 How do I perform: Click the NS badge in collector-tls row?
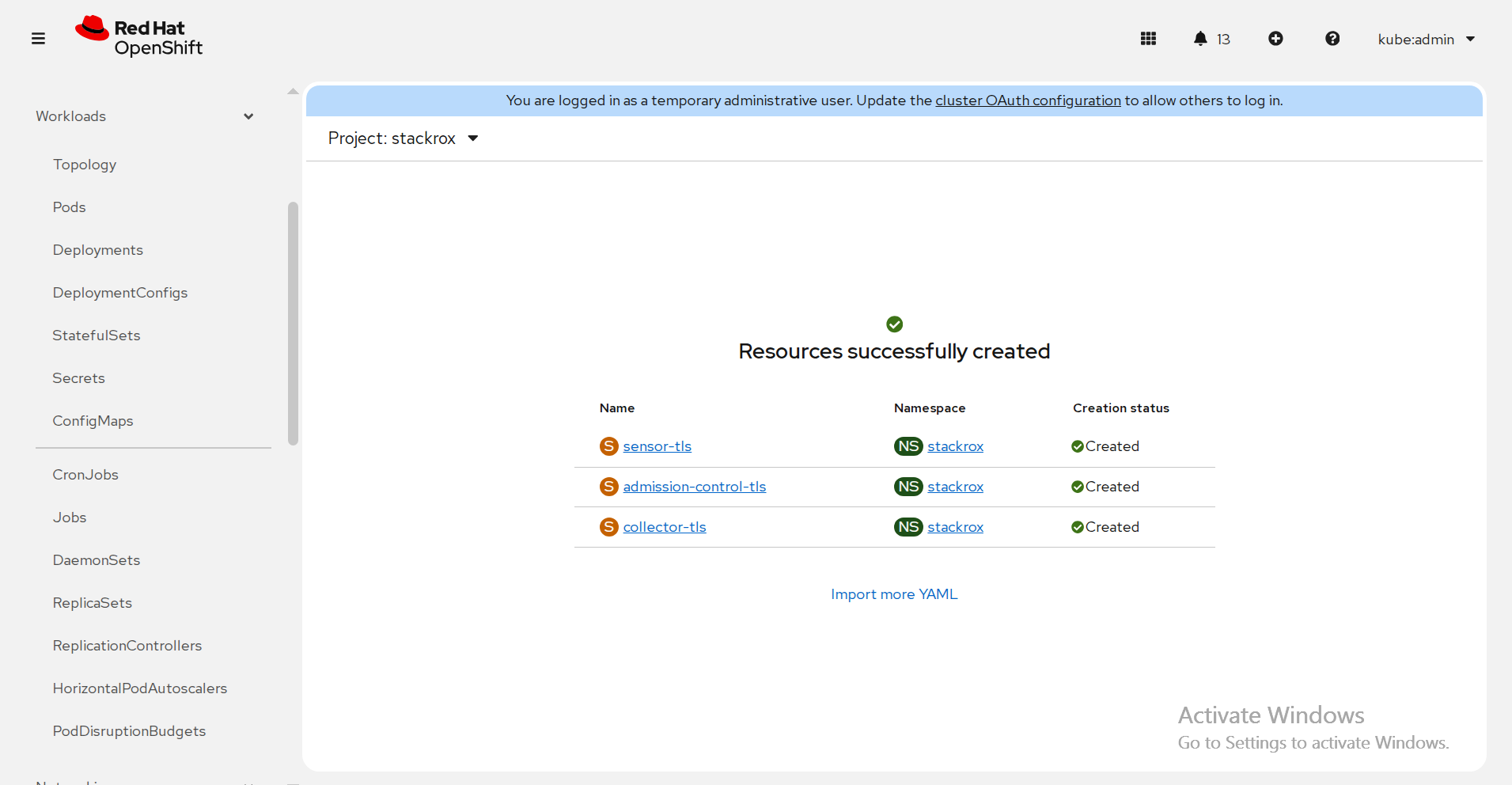point(908,527)
